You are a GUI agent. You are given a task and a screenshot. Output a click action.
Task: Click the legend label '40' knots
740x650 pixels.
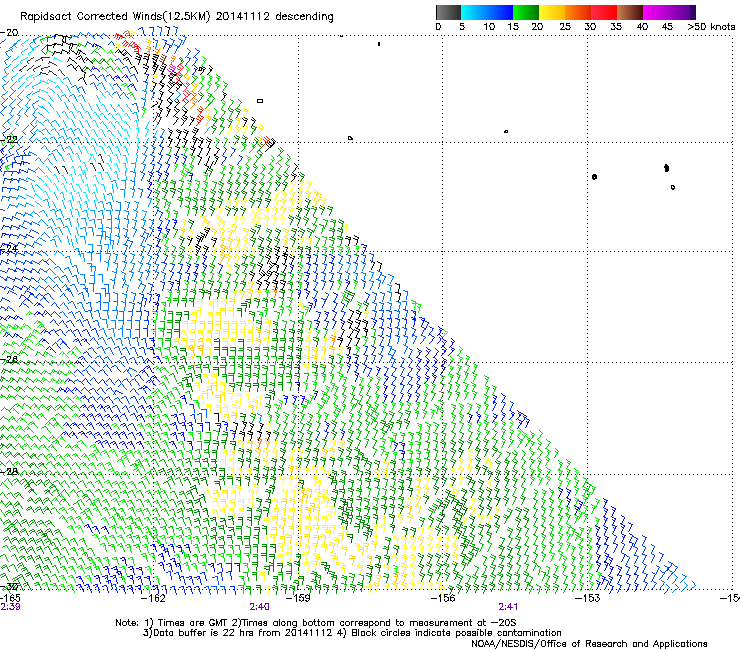point(642,27)
